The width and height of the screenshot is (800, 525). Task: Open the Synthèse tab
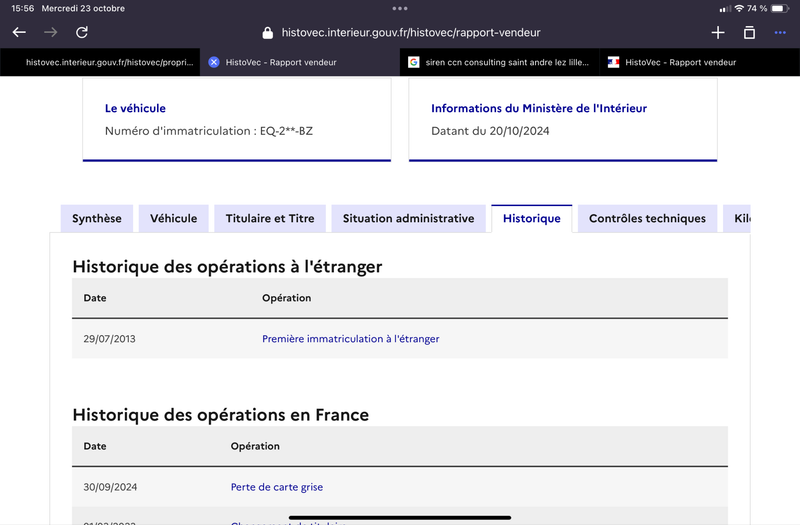point(97,218)
